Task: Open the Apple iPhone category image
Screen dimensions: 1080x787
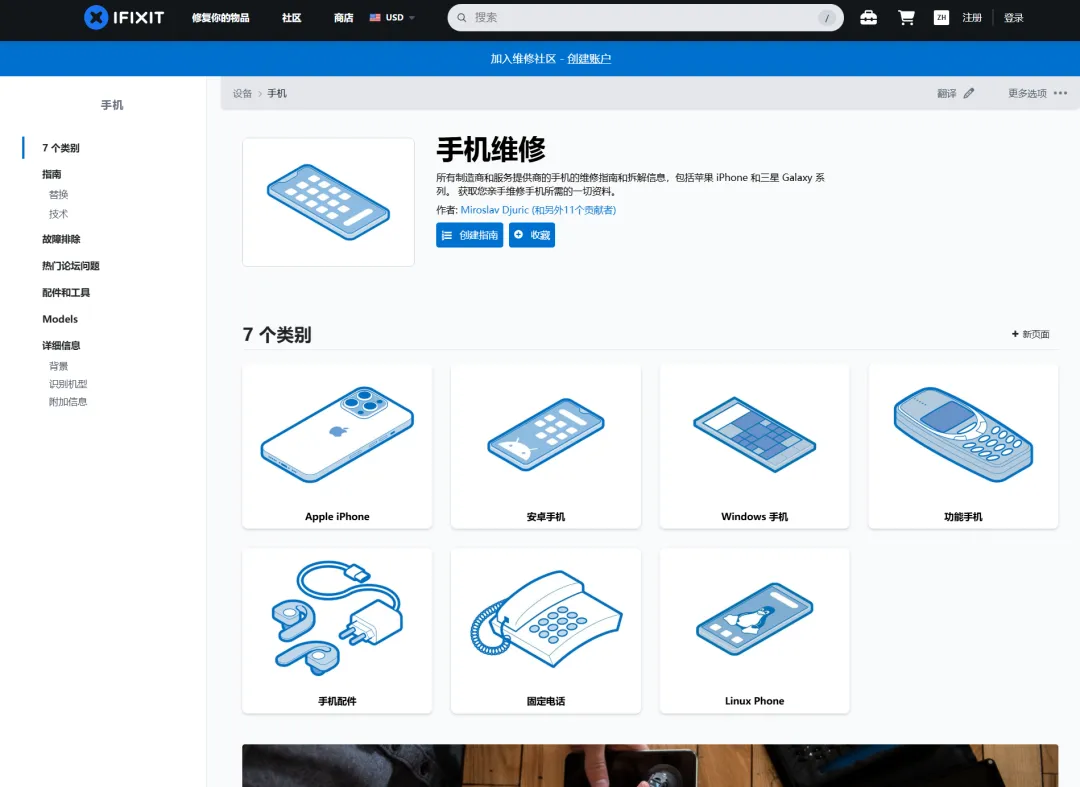Action: pyautogui.click(x=337, y=434)
